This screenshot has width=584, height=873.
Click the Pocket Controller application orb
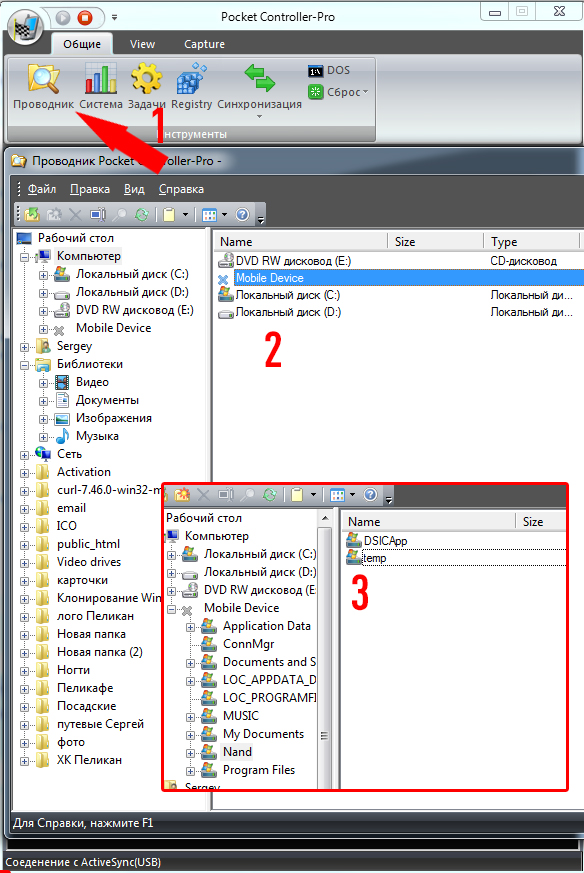(x=24, y=27)
